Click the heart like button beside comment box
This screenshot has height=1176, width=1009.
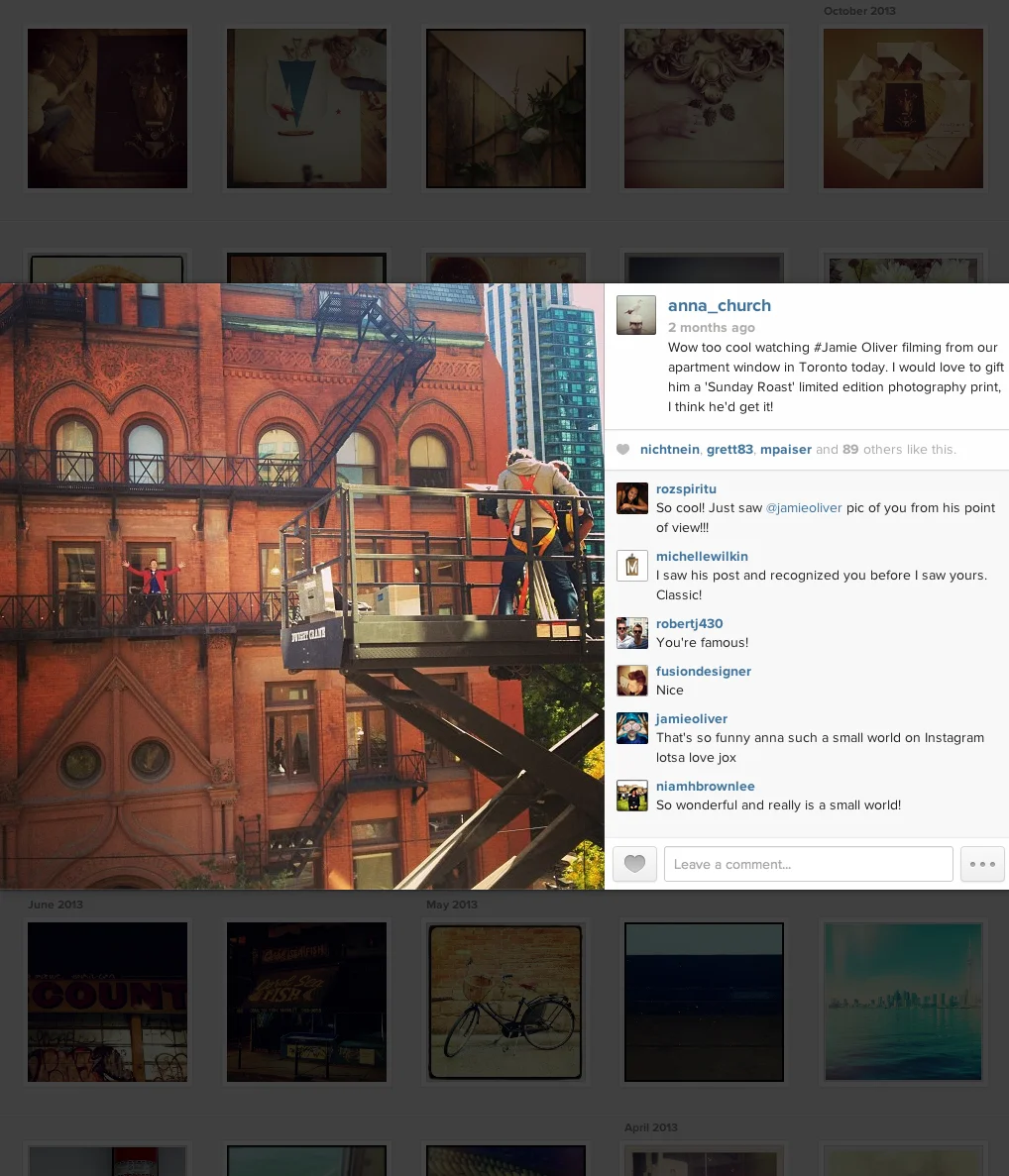tap(634, 864)
